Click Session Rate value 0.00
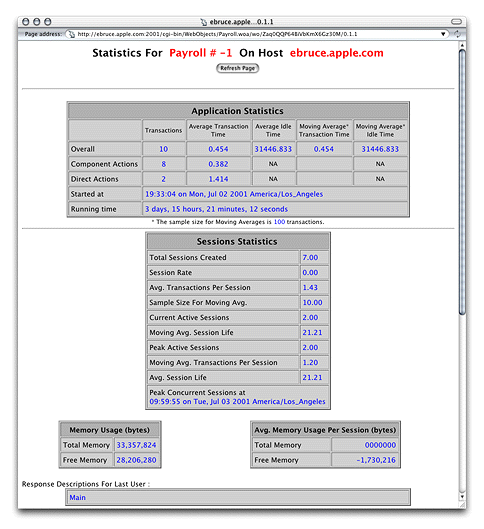This screenshot has width=484, height=529. (310, 273)
